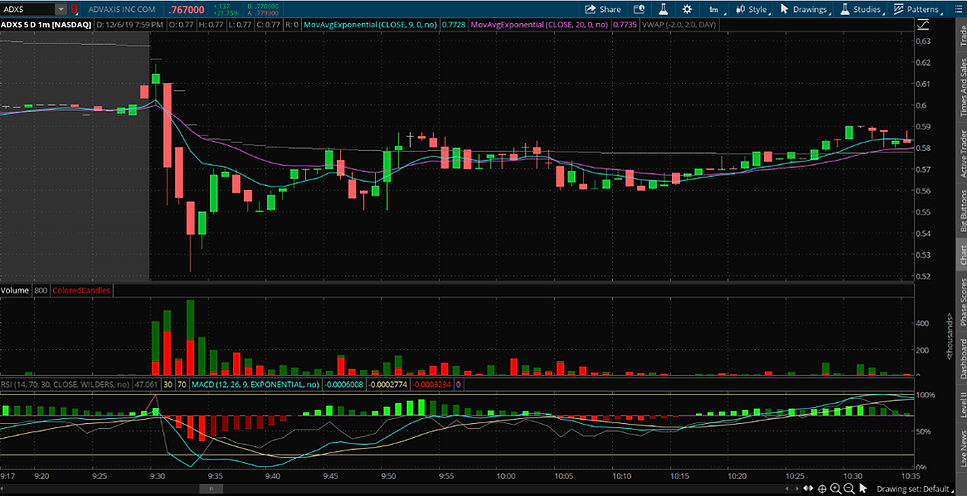967x496 pixels.
Task: Click the crosshair pan icon at bottom
Action: coord(821,489)
